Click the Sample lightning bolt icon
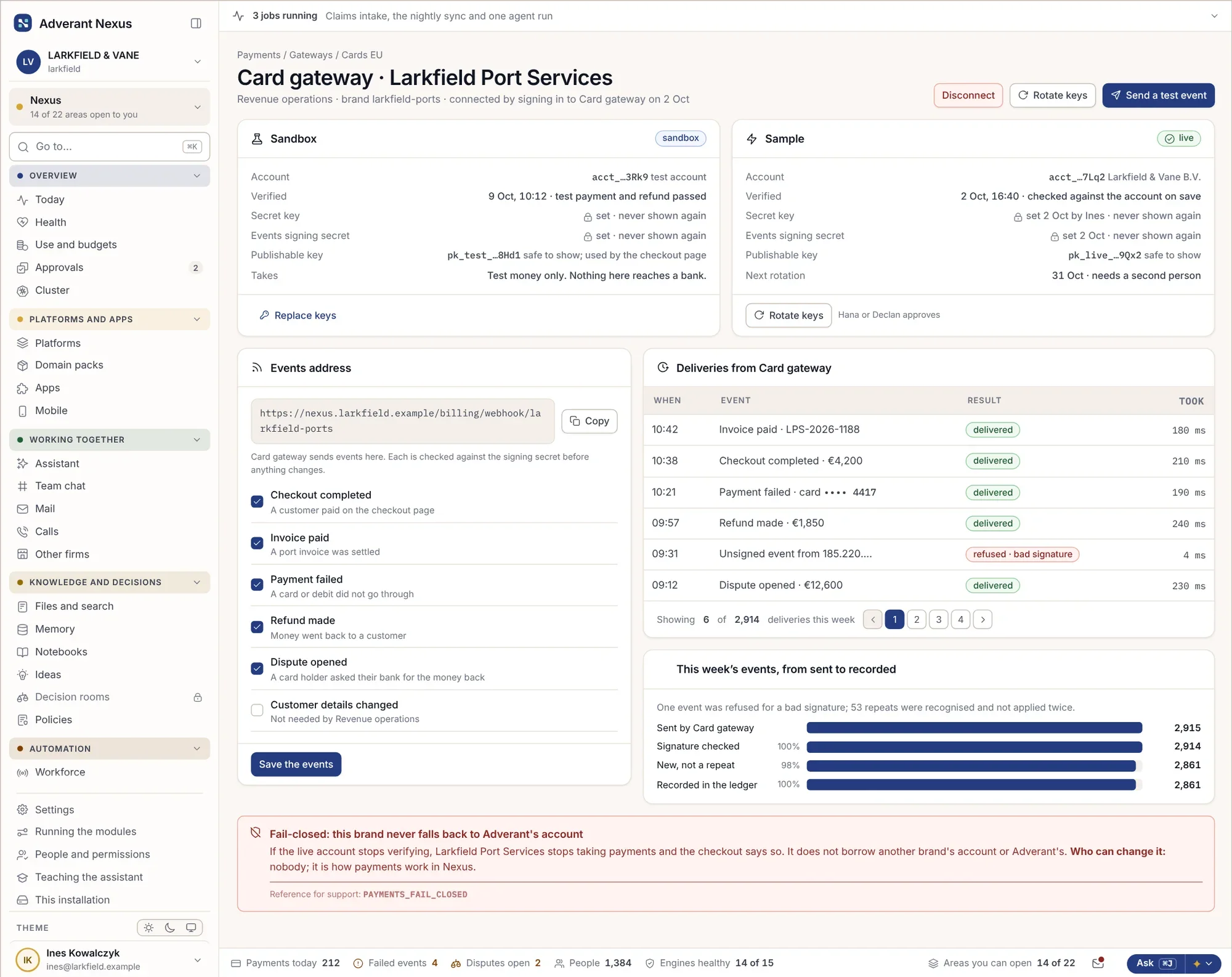1232x977 pixels. pos(752,139)
